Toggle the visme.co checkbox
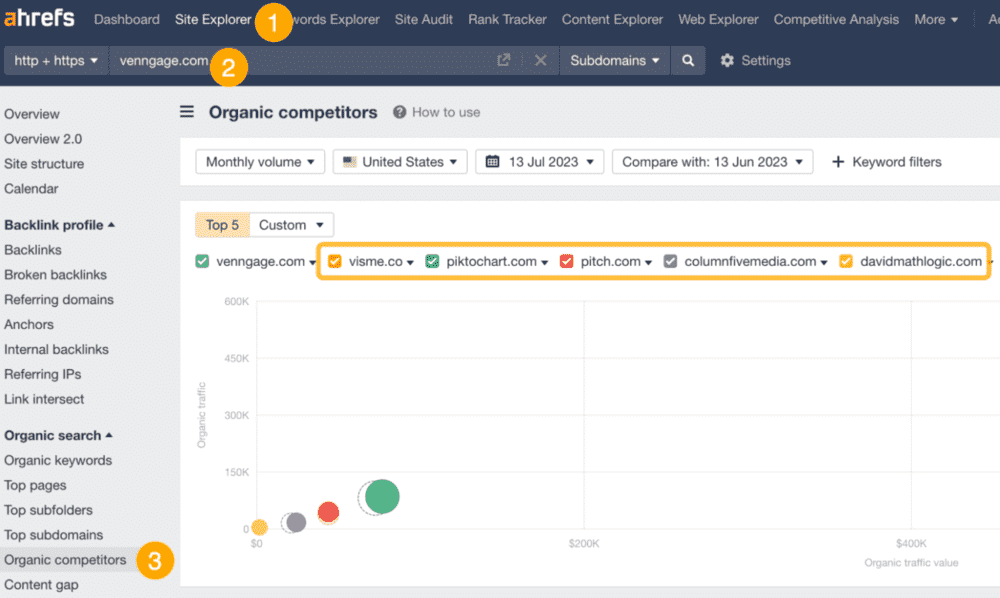 pyautogui.click(x=335, y=261)
